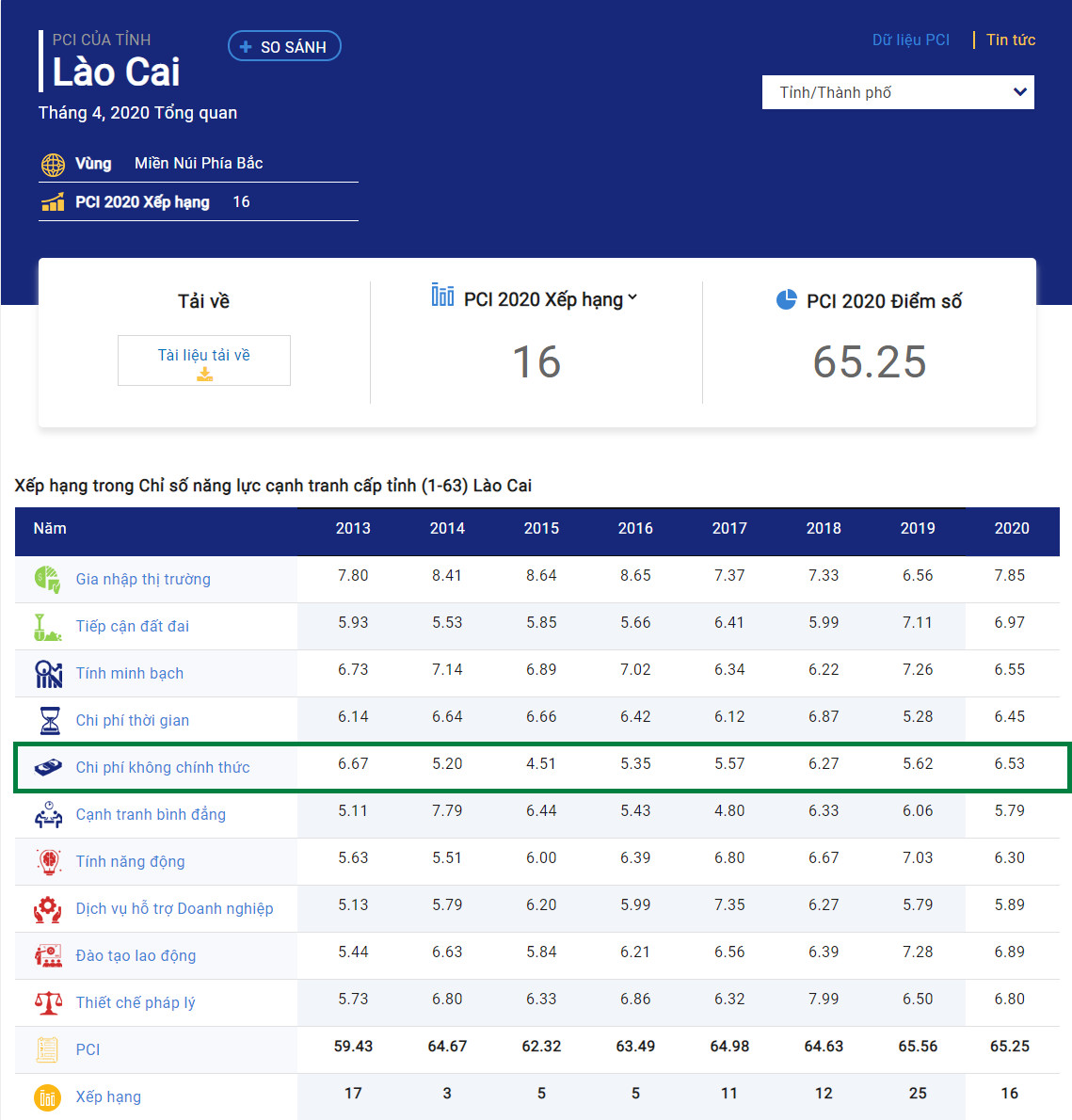Open the Gia nhập thị trường link
The height and width of the screenshot is (1120, 1072).
143,579
